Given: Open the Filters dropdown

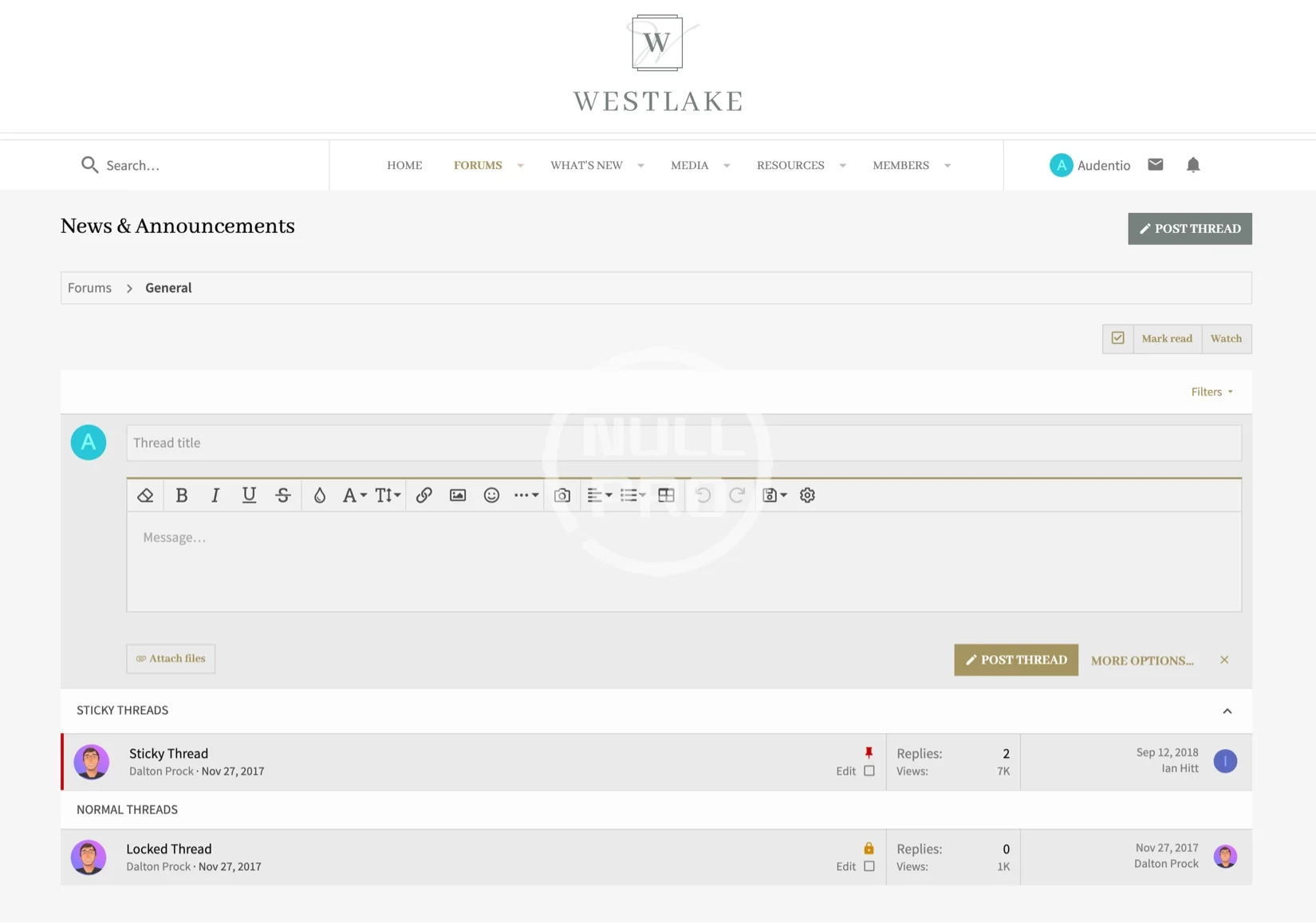Looking at the screenshot, I should click(1212, 392).
